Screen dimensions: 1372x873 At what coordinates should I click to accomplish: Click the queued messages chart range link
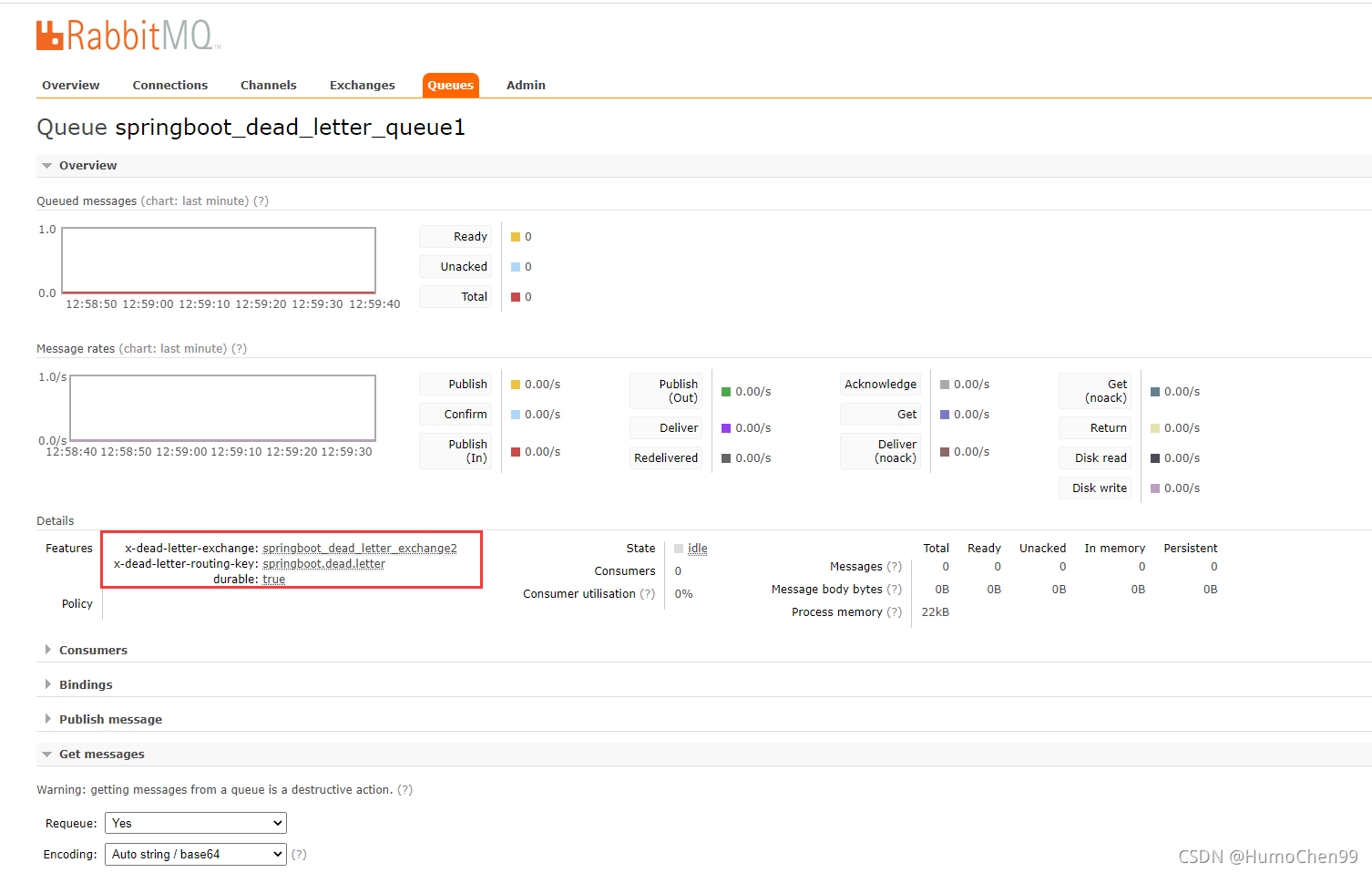(195, 200)
